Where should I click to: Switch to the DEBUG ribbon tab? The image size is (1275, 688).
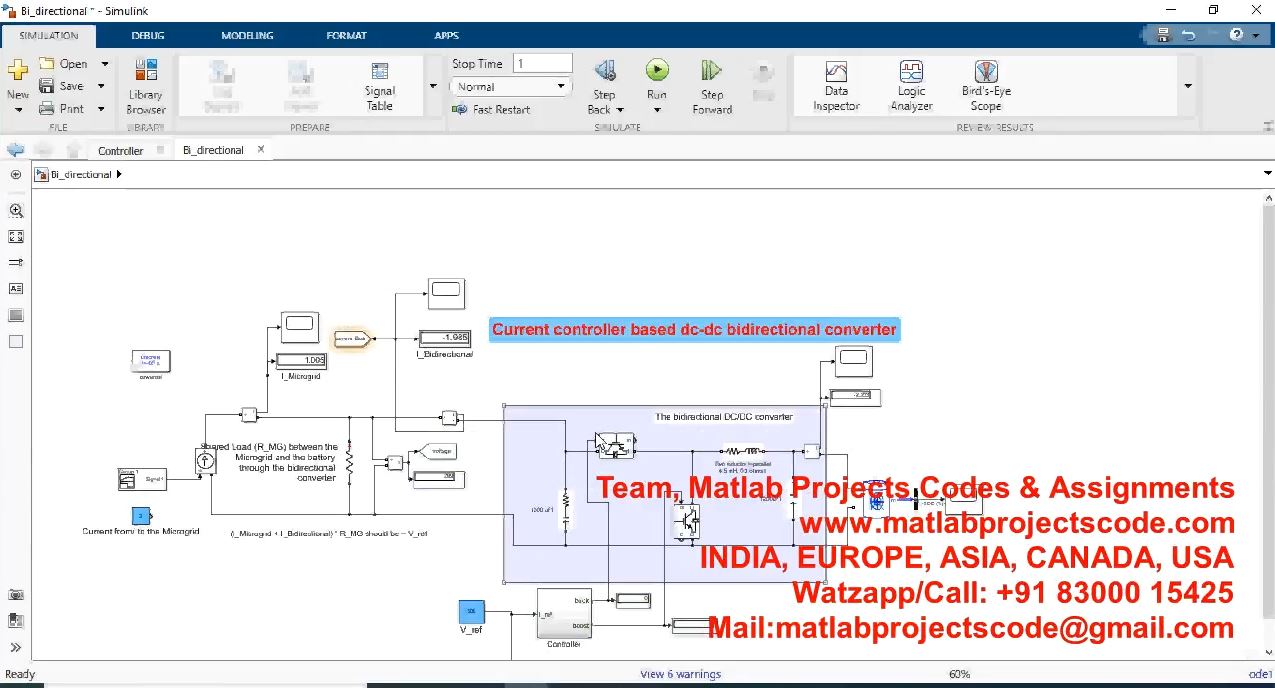(148, 35)
